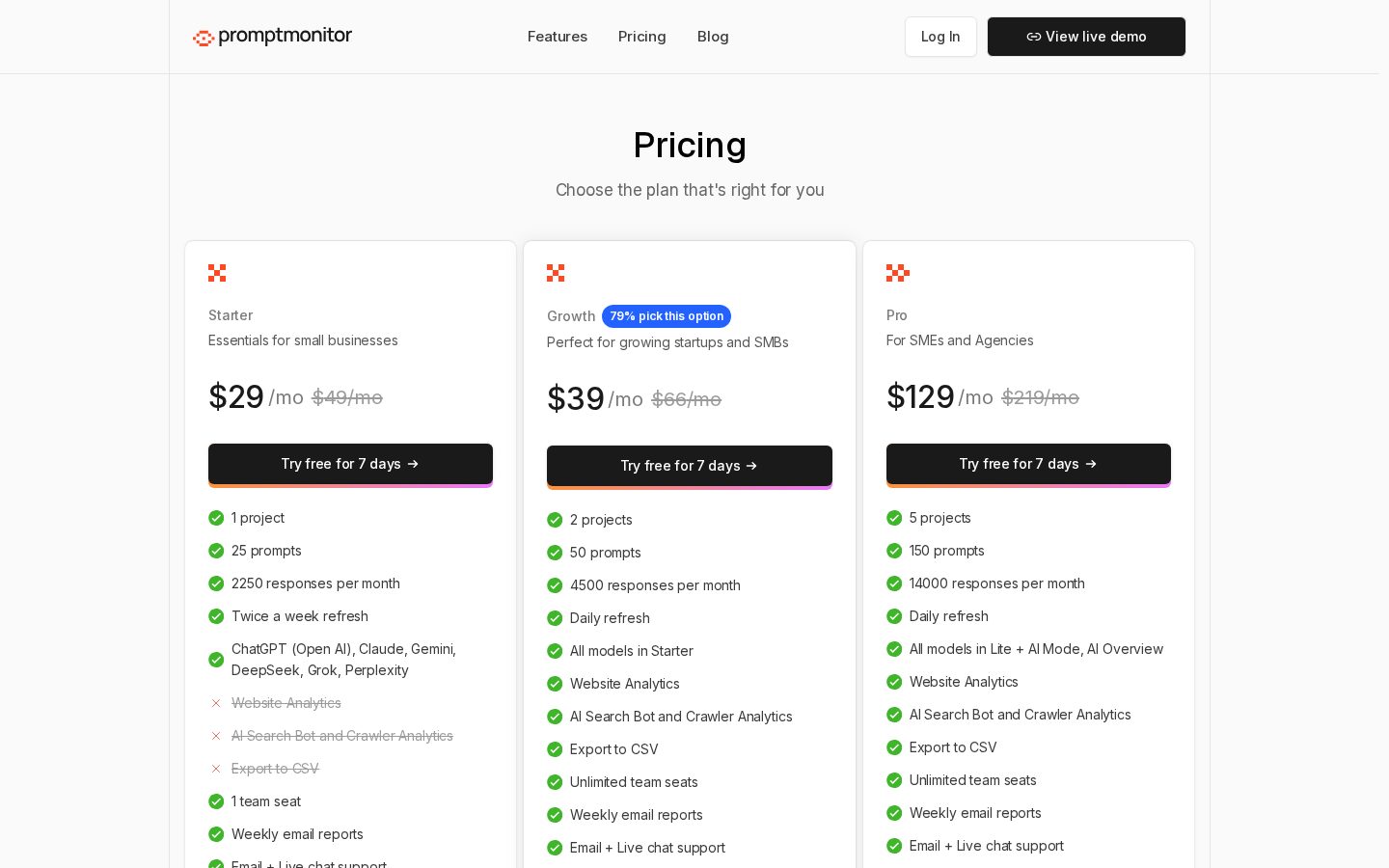Screen dimensions: 1389x868
Task: Click Email + Live chat support in Pro plan
Action: coord(987,846)
